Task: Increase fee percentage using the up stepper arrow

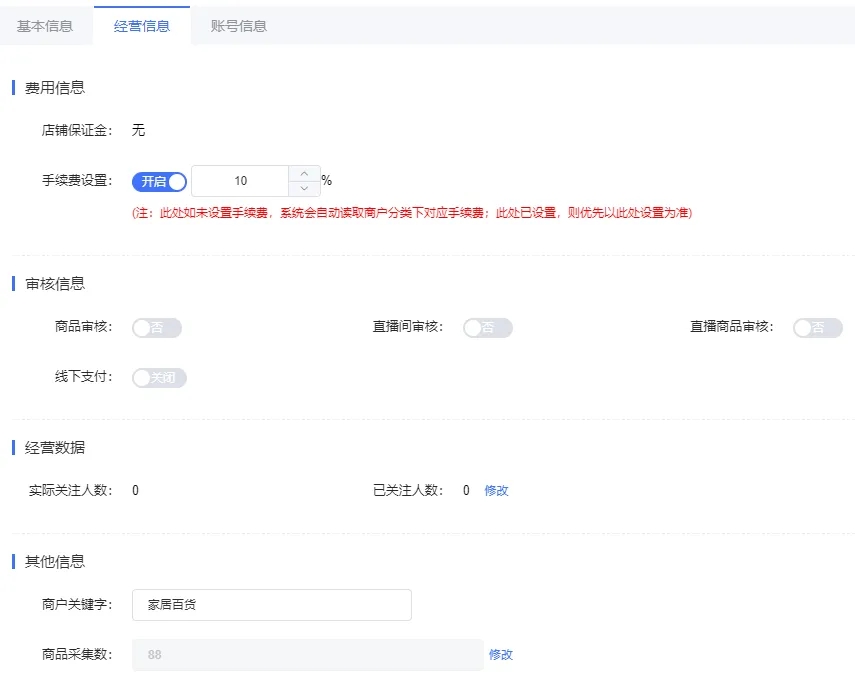Action: pos(304,173)
